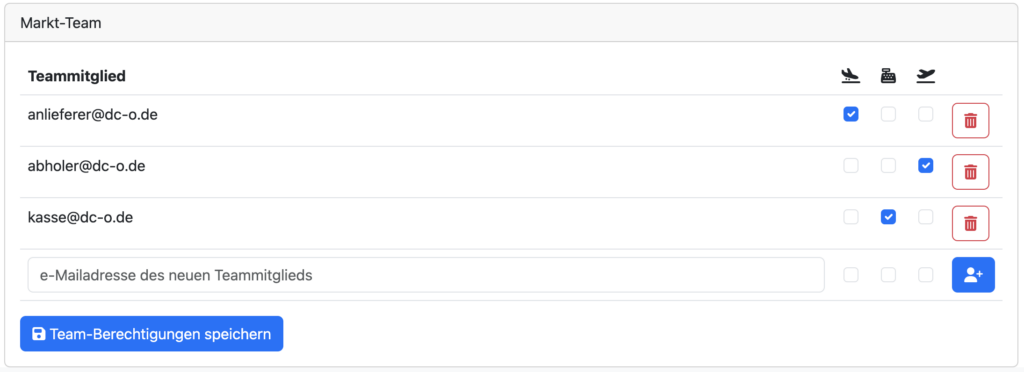Check landing permission for the new member row
The image size is (1024, 372).
[851, 275]
